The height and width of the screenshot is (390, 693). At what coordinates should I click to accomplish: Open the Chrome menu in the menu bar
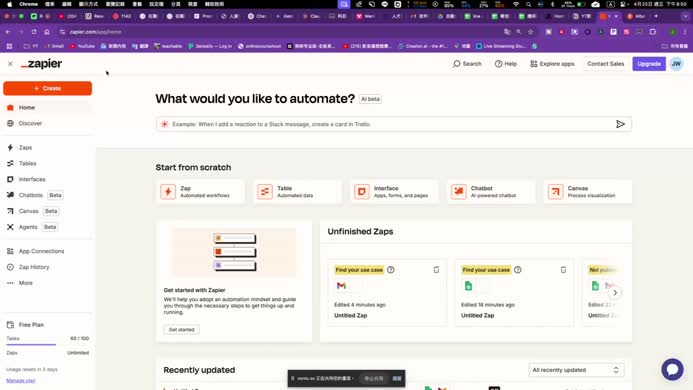click(29, 4)
